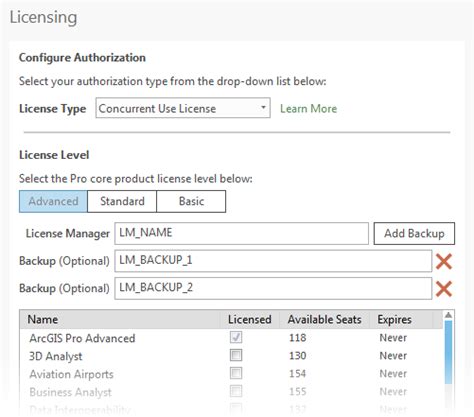This screenshot has height=417, width=474.
Task: Sort by the Available Seats column header
Action: point(324,319)
